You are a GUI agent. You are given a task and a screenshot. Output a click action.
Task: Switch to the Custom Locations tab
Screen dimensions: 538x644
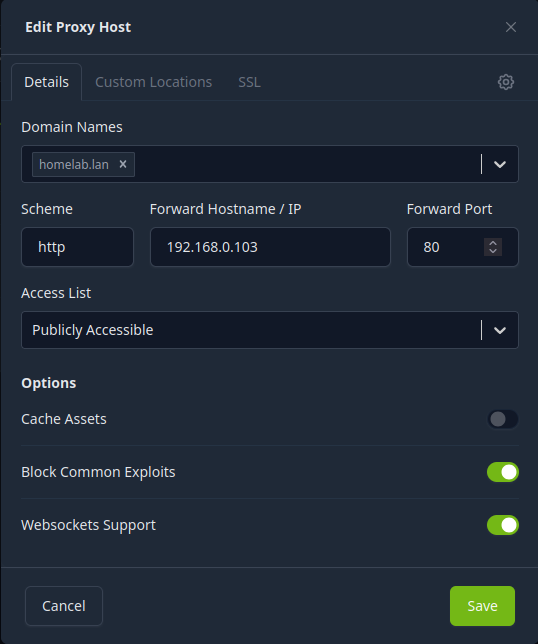[x=154, y=82]
